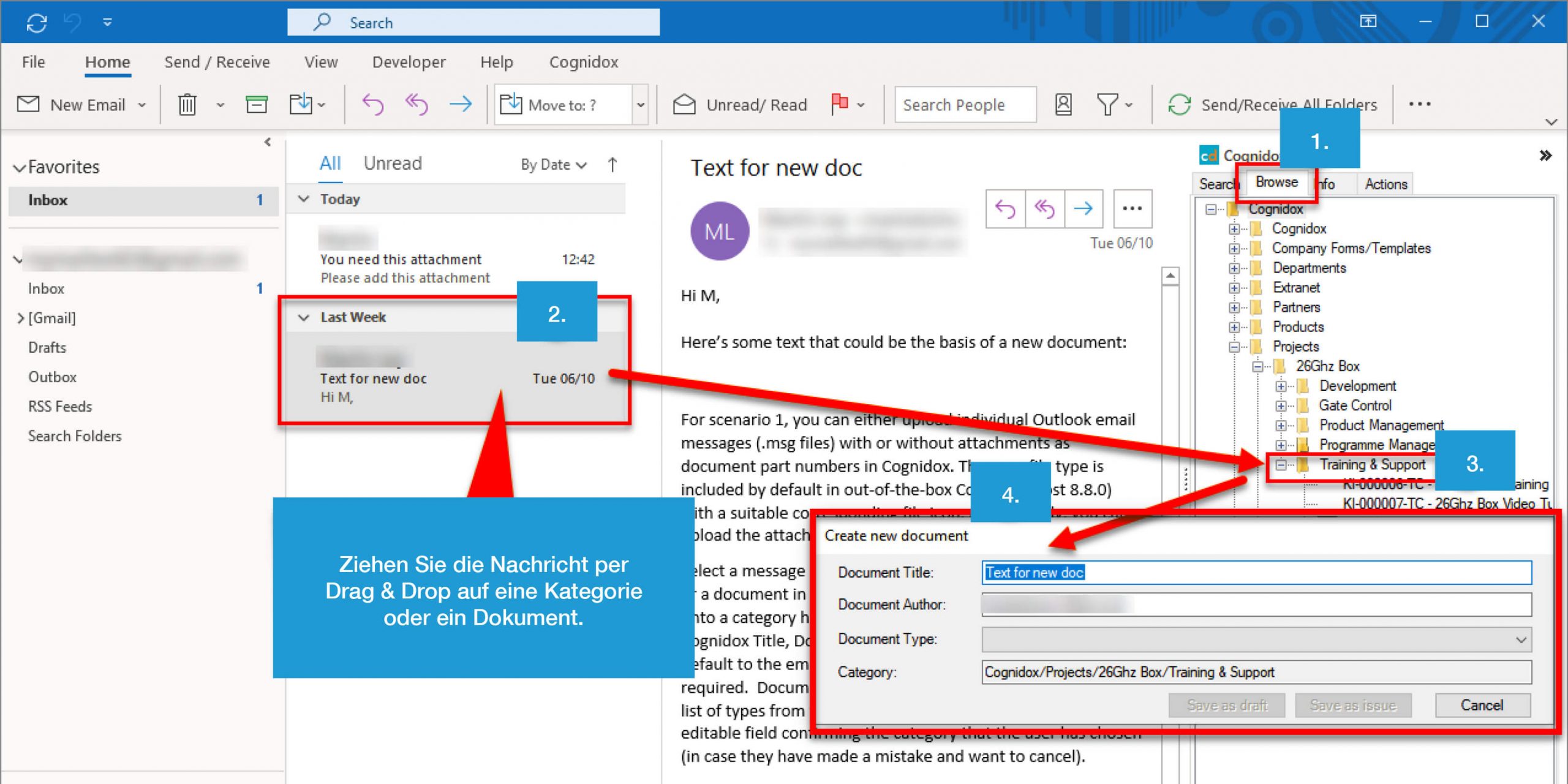
Task: Select the Delete (trash) icon
Action: coord(187,104)
